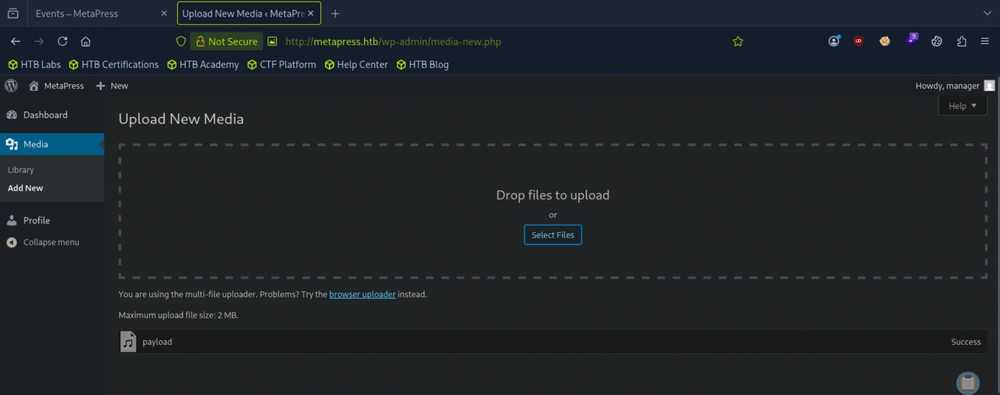Close the Events – MetaPress tab

coord(164,13)
